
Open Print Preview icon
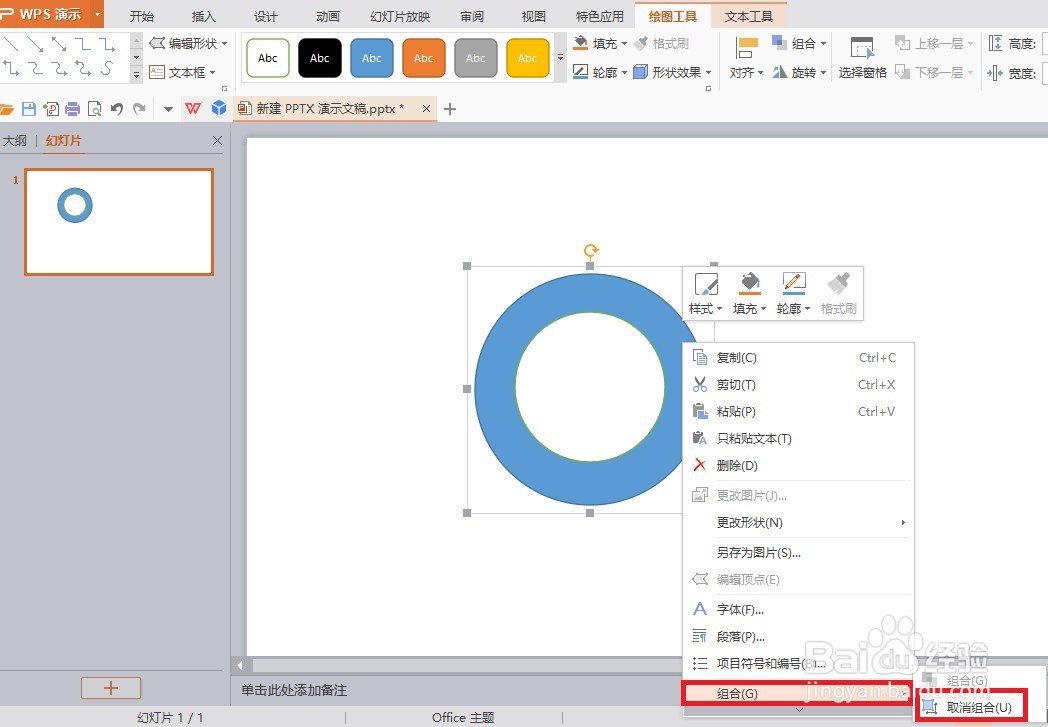point(95,109)
